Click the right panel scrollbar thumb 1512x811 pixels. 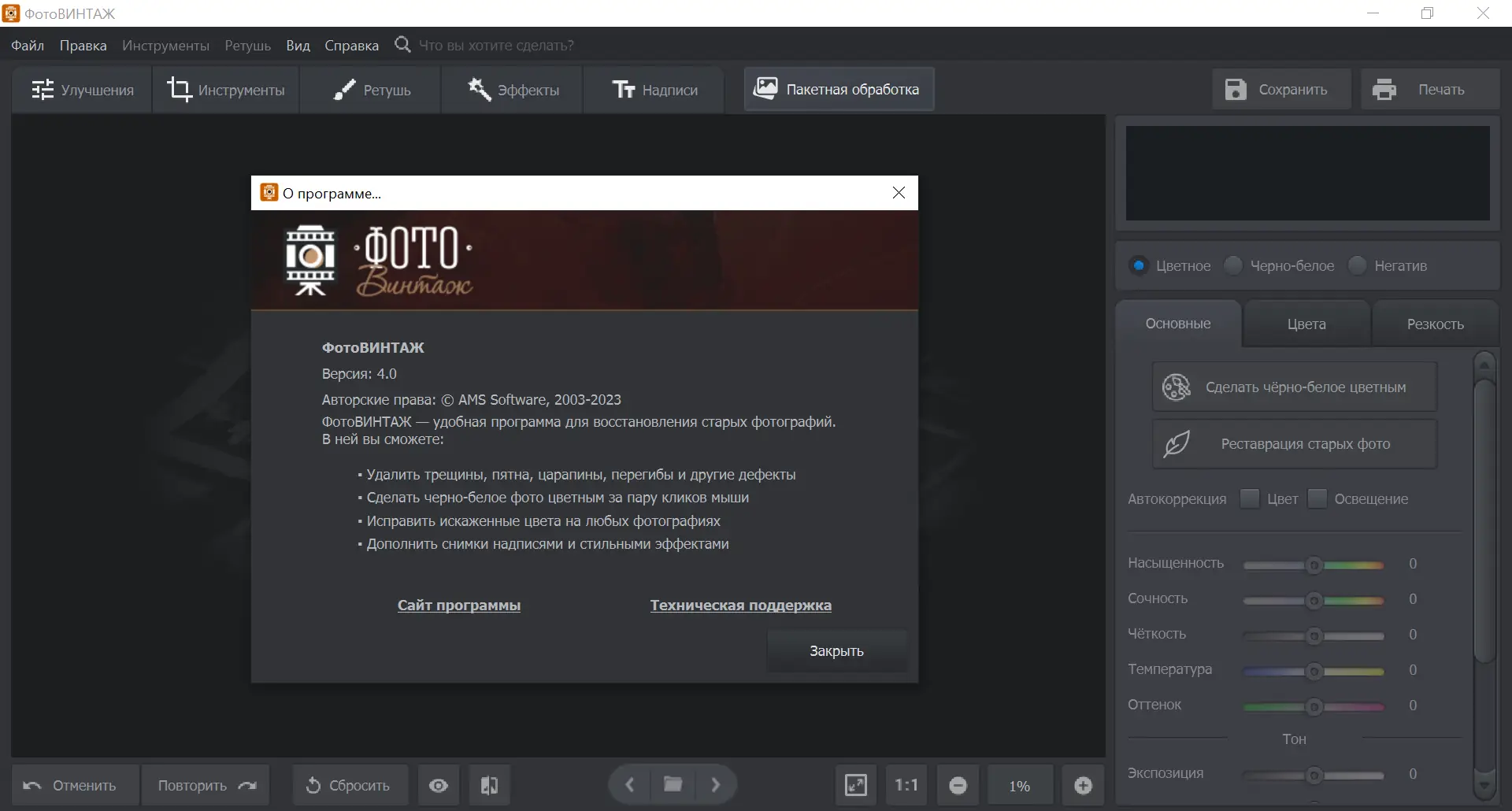coord(1484,520)
